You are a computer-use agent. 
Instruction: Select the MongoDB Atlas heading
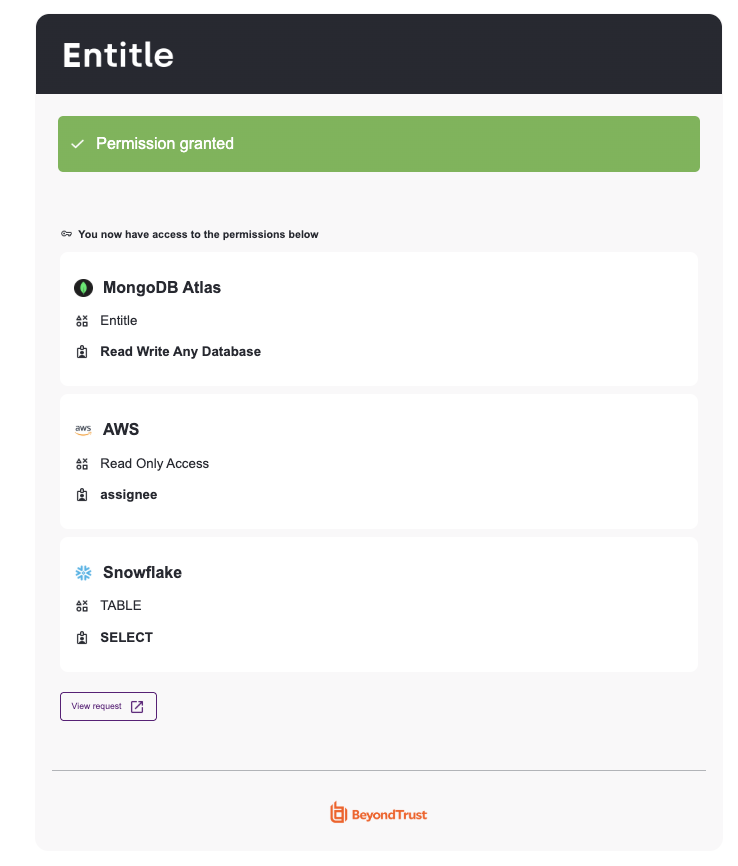tap(162, 288)
